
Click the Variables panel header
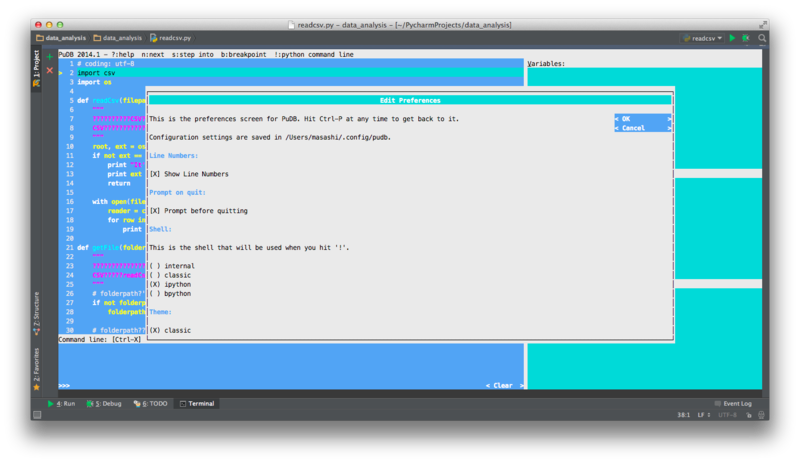point(546,64)
